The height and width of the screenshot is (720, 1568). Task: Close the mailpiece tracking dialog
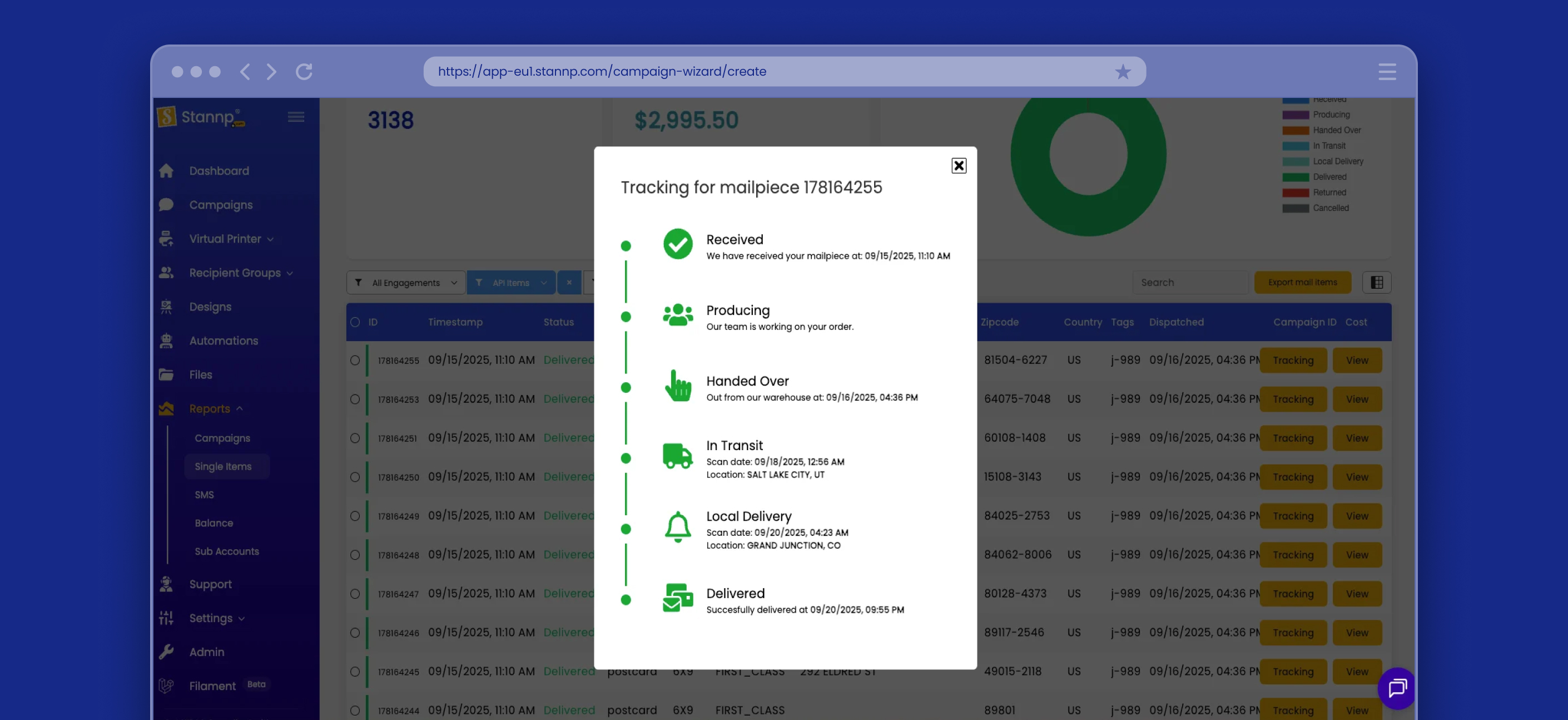[958, 166]
